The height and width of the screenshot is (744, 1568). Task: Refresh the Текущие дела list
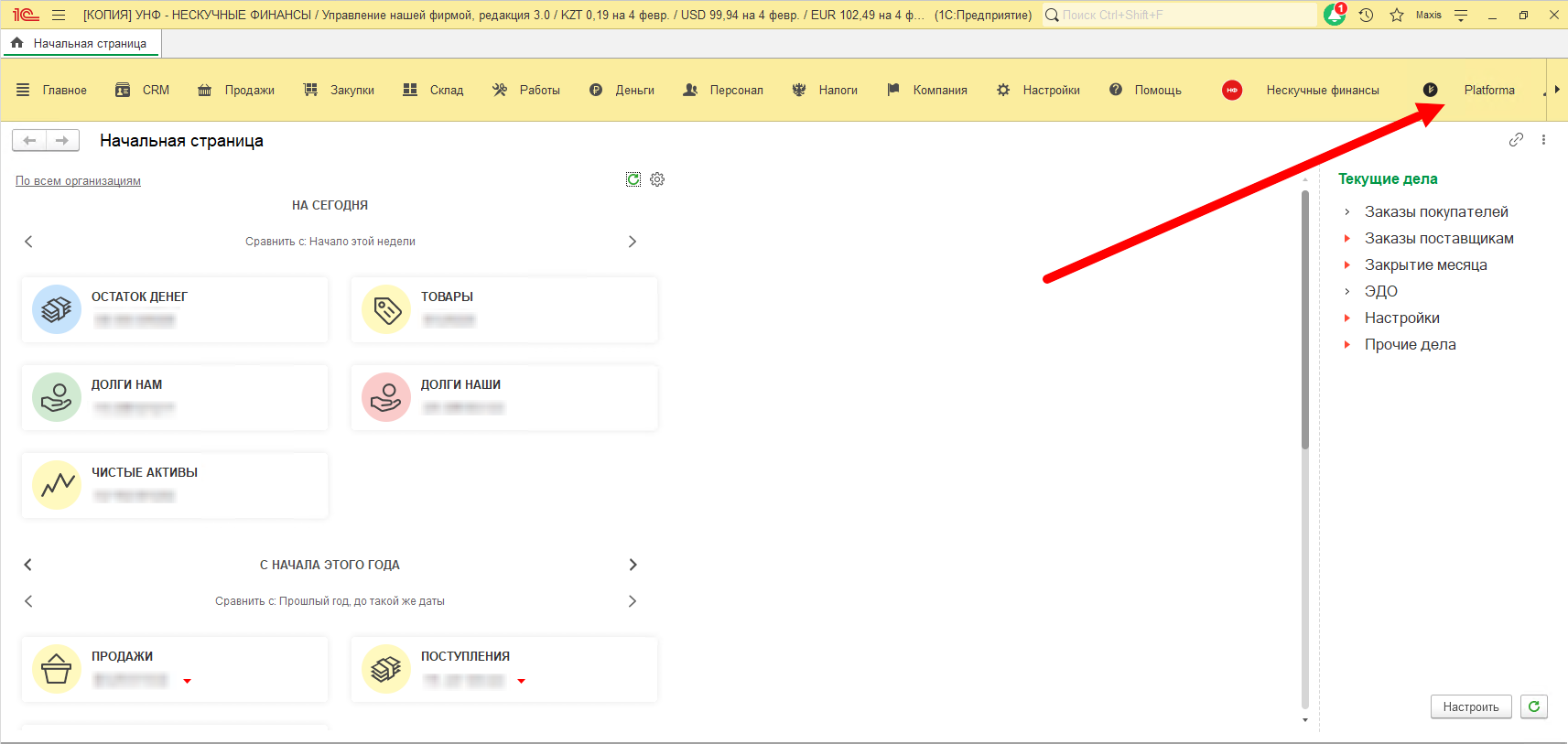point(1534,706)
